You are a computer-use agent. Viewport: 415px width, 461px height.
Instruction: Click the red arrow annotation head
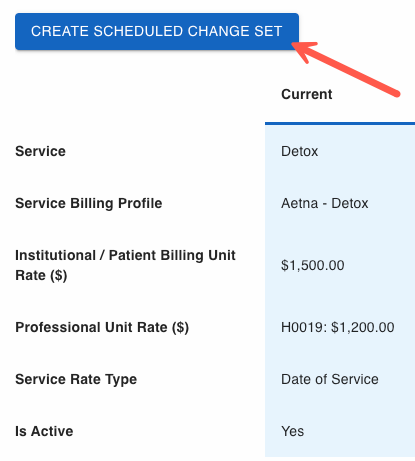[x=303, y=51]
